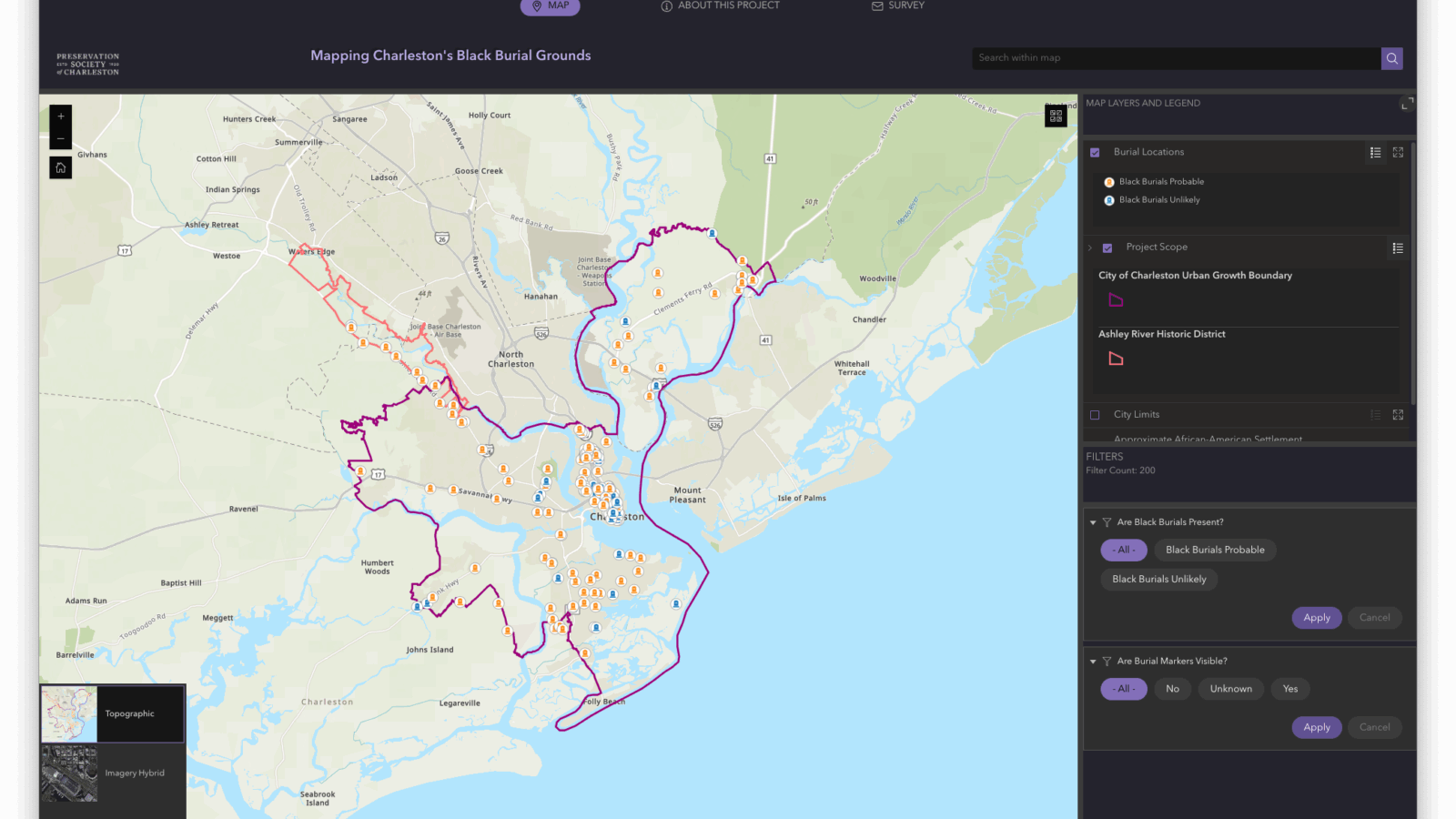This screenshot has height=819, width=1456.
Task: Select the All option for Burial Markers Visible
Action: pyautogui.click(x=1124, y=689)
